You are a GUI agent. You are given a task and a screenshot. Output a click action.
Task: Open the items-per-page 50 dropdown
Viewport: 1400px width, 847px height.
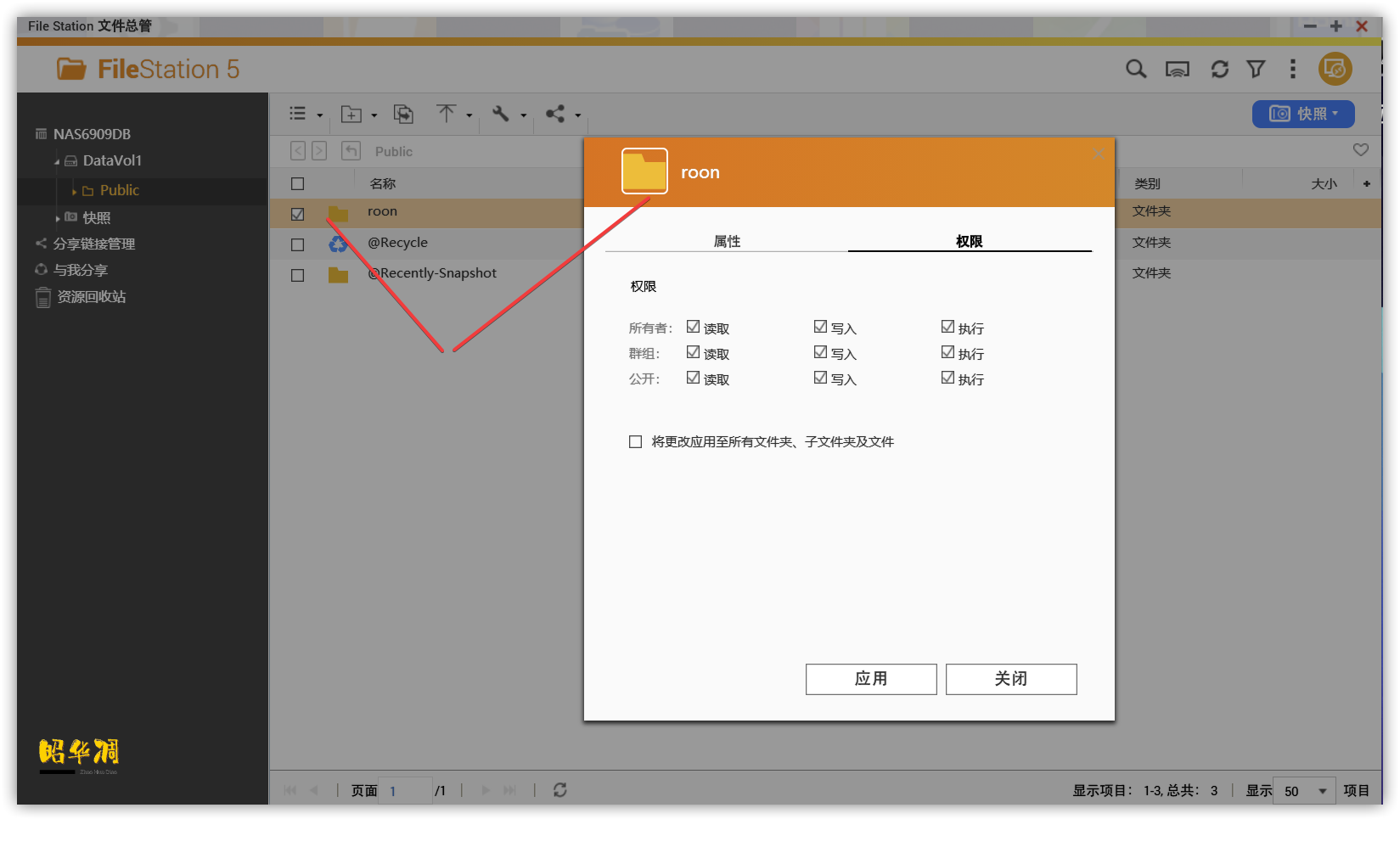point(1303,791)
